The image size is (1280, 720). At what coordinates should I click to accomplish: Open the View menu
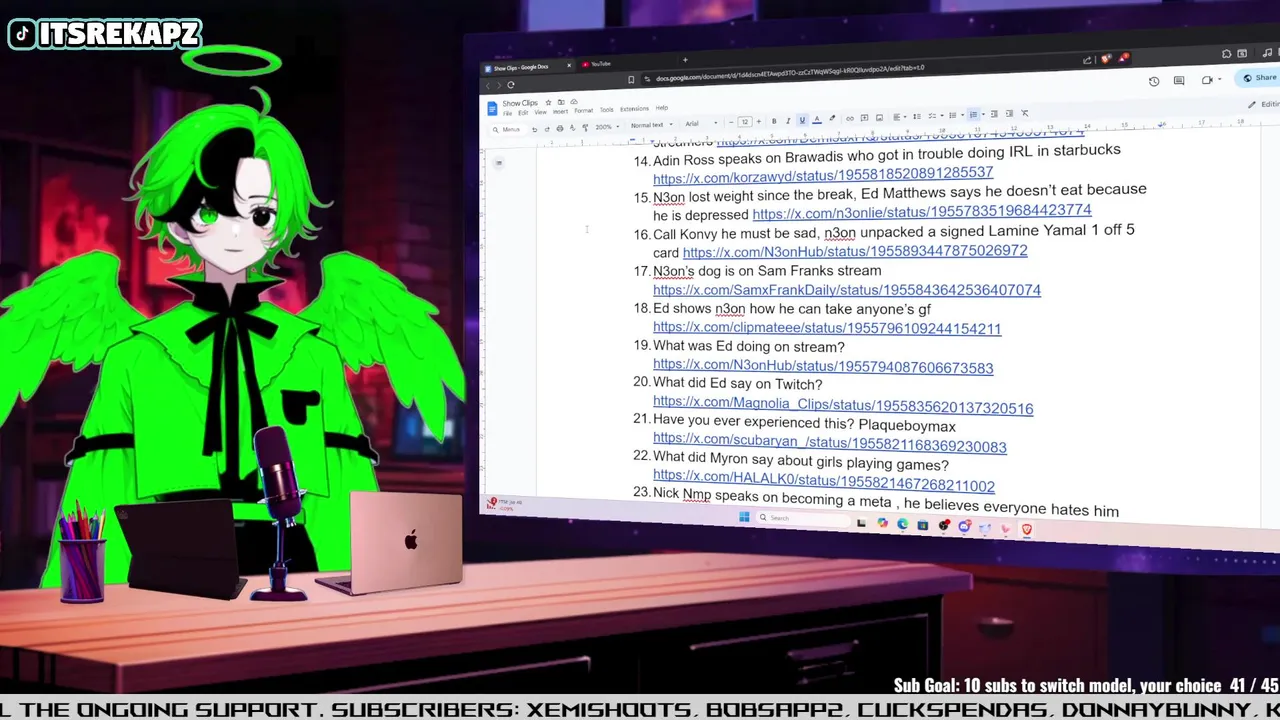point(540,112)
